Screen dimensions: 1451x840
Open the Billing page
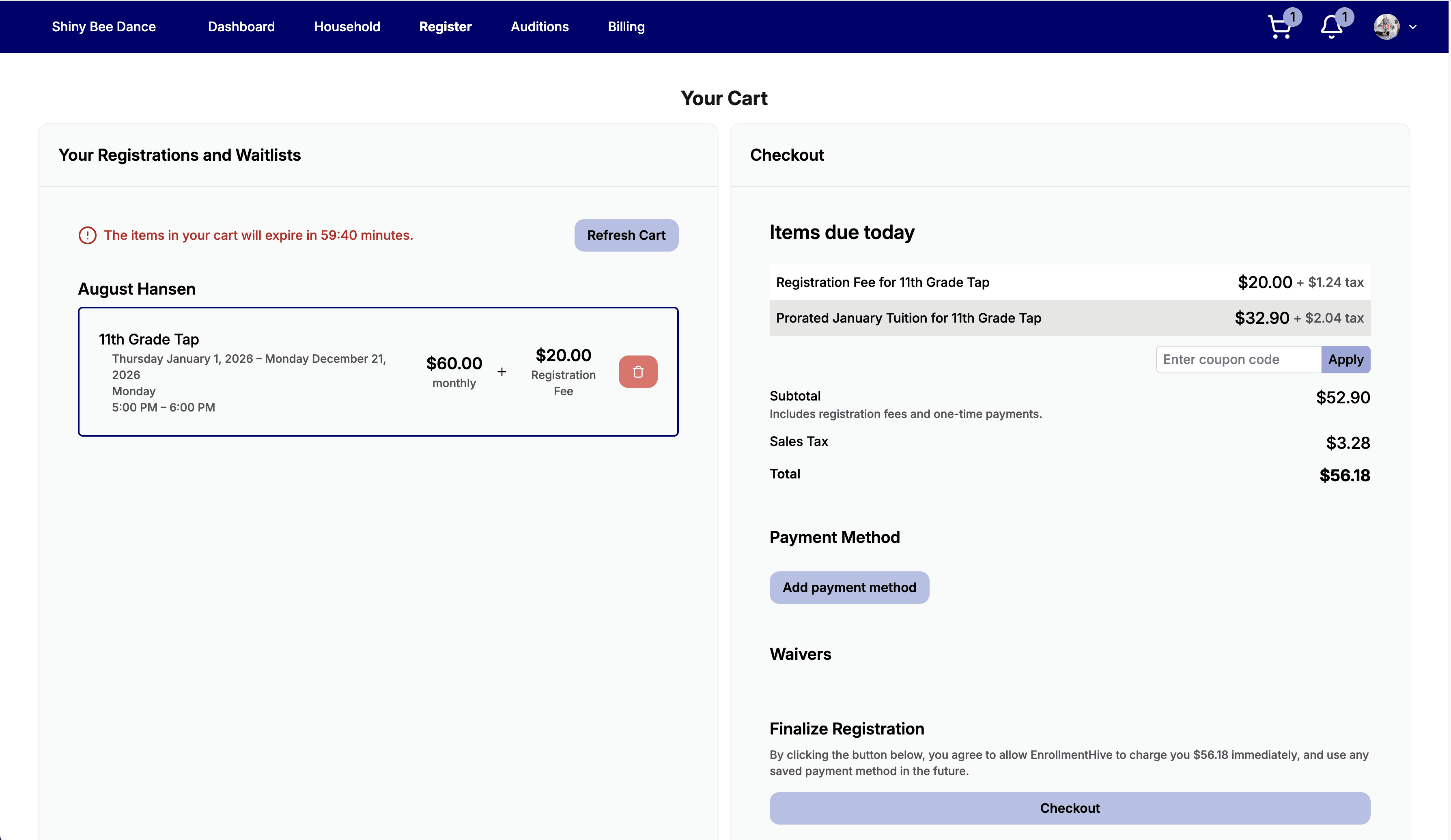(626, 26)
